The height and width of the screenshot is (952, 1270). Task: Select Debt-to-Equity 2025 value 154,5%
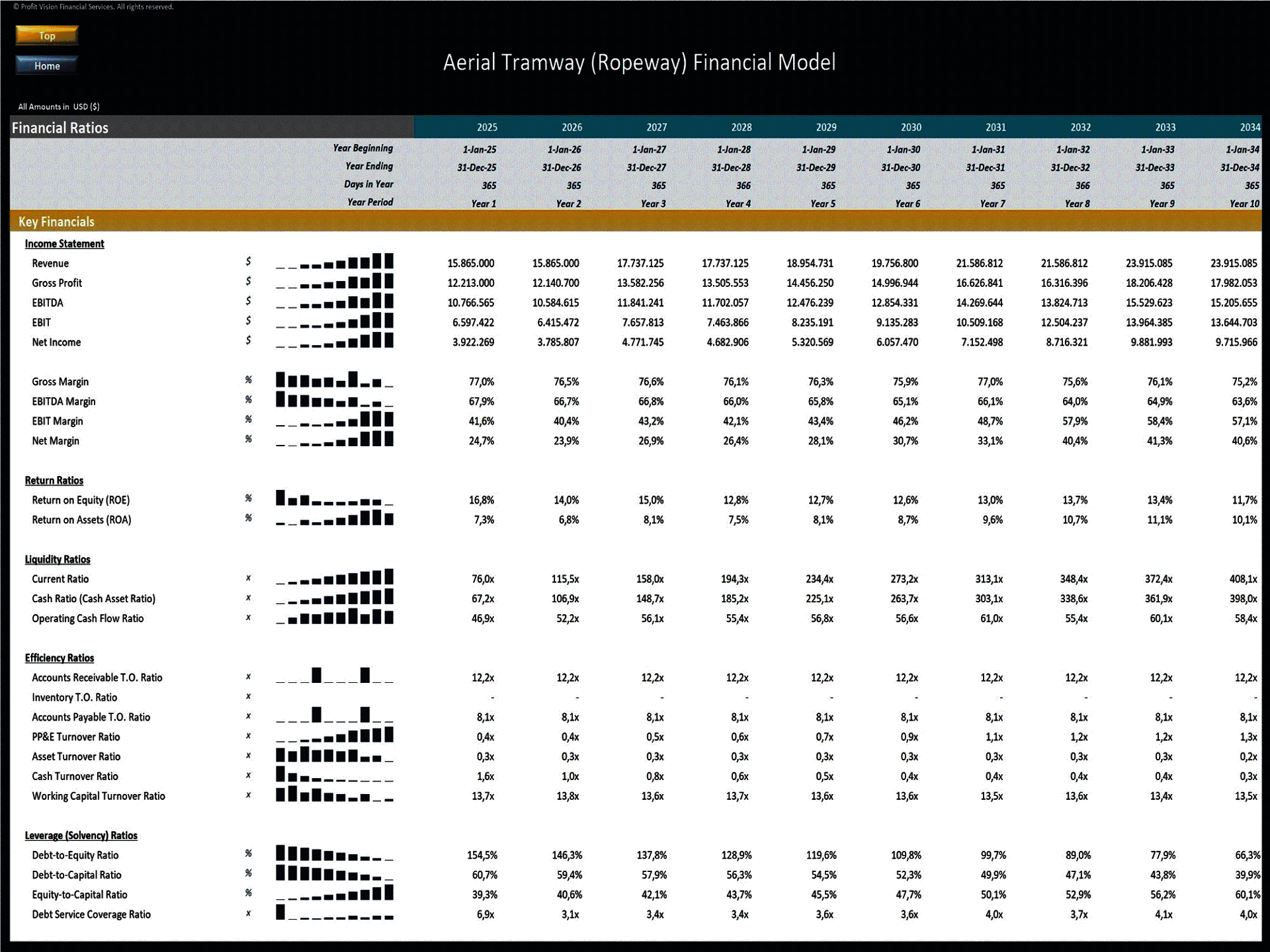[482, 855]
